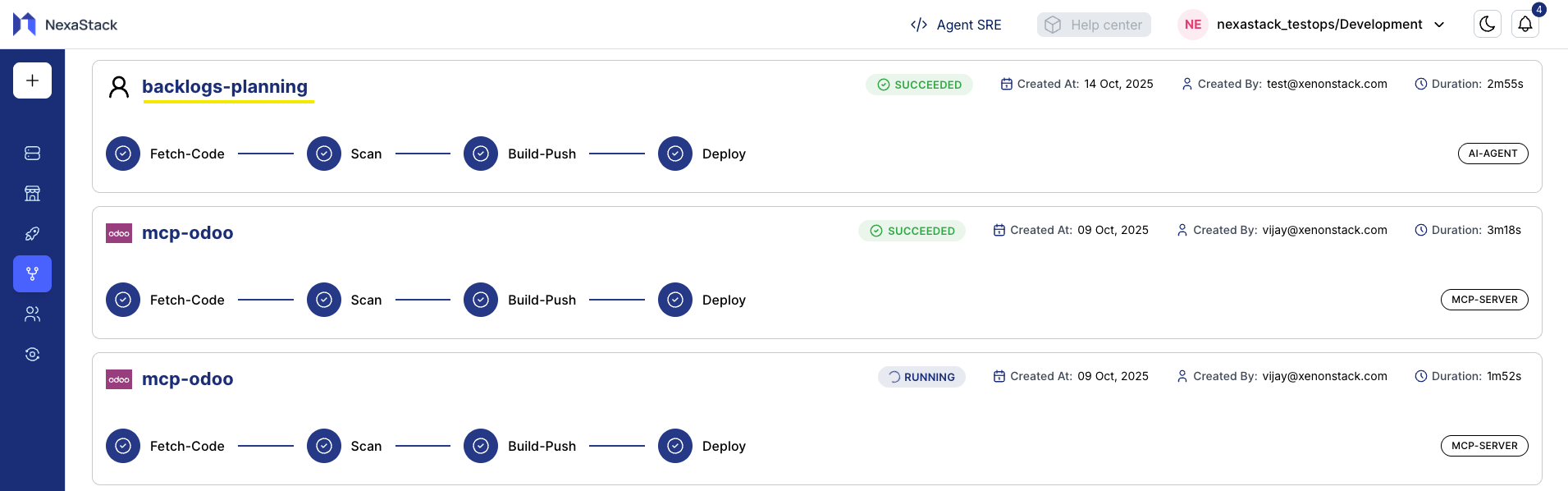
Task: Open the notifications bell
Action: [x=1525, y=25]
